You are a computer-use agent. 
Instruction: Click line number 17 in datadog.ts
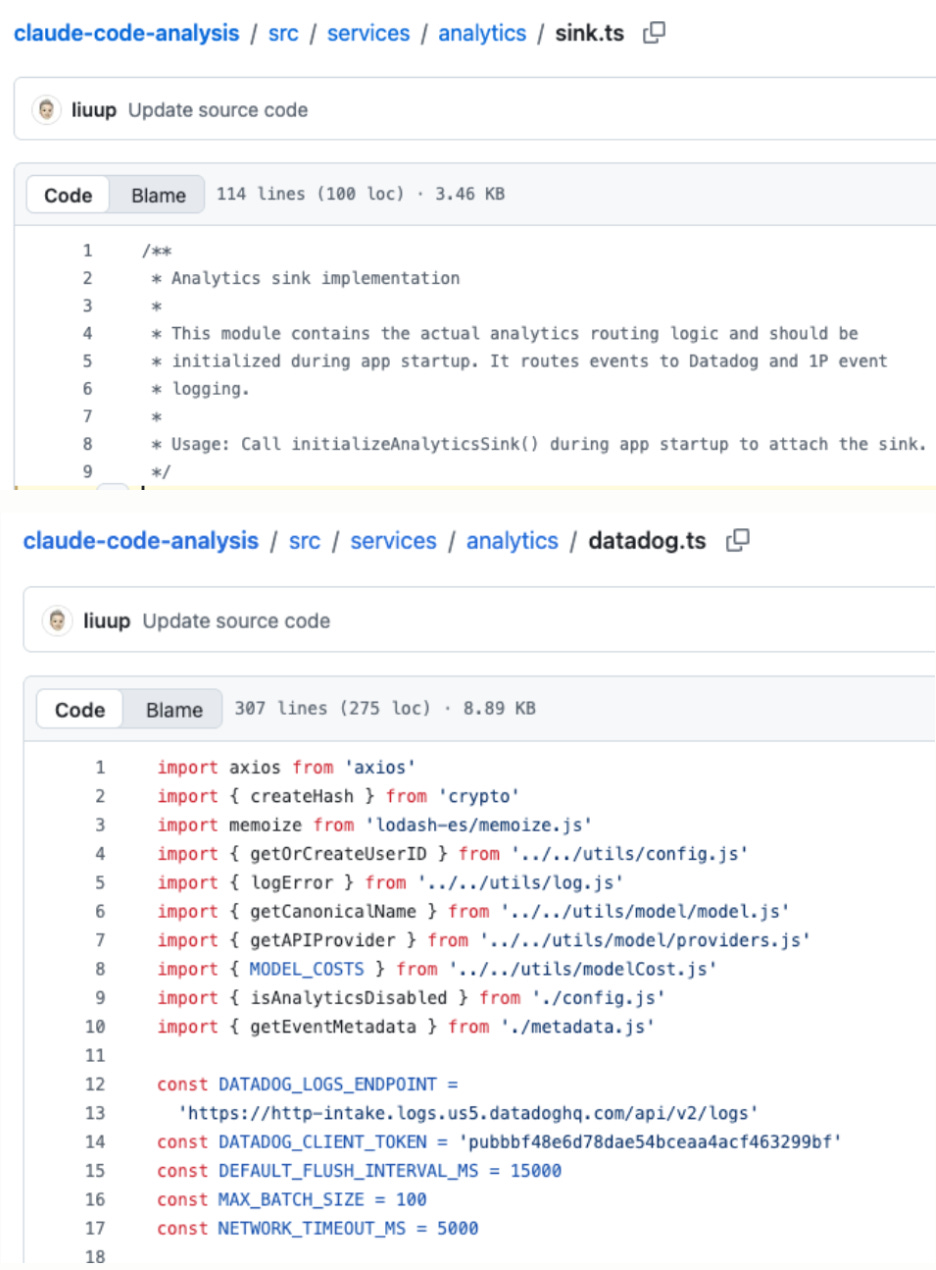click(x=96, y=1228)
